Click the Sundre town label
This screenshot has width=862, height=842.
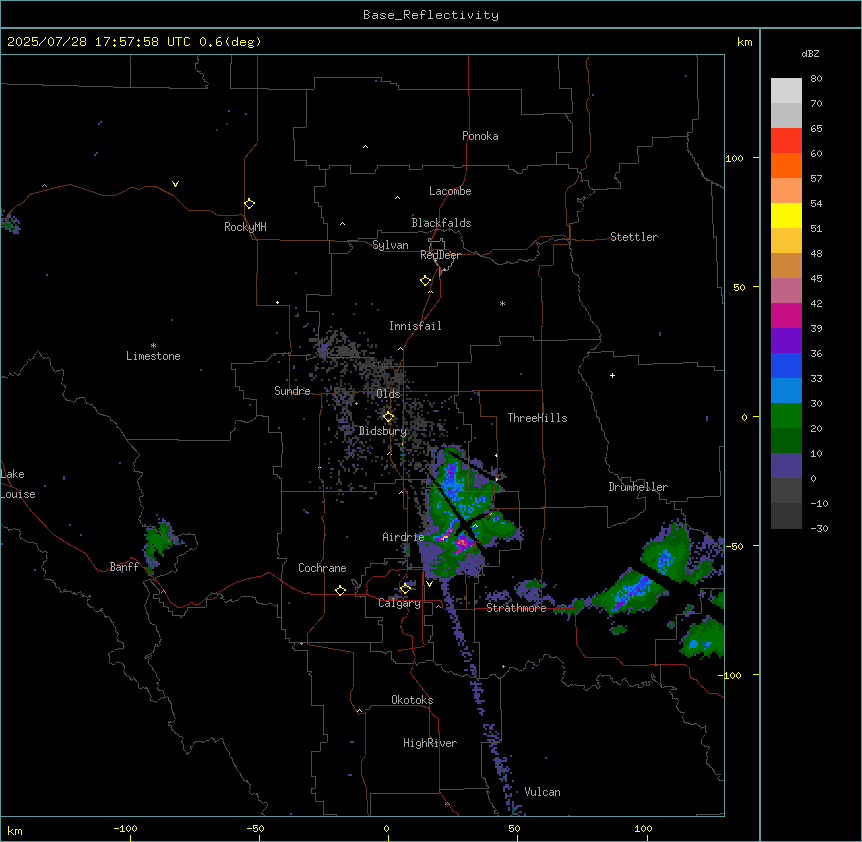click(x=292, y=391)
